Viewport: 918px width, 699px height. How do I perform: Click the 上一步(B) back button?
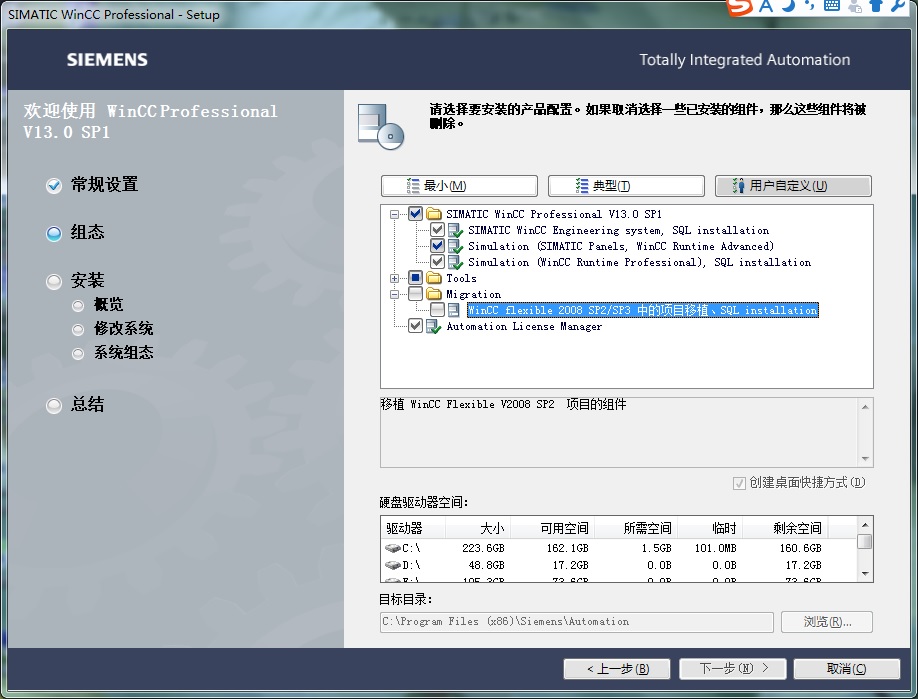pos(616,669)
